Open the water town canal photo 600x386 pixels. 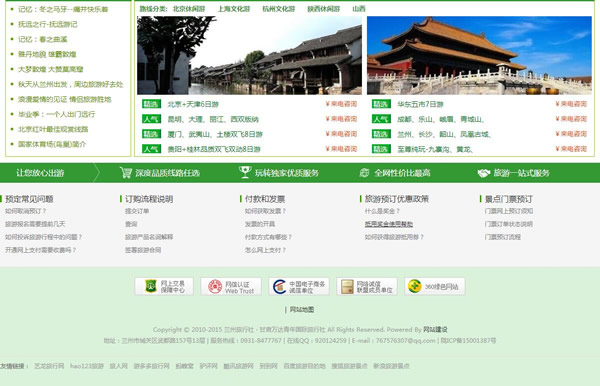tap(249, 55)
